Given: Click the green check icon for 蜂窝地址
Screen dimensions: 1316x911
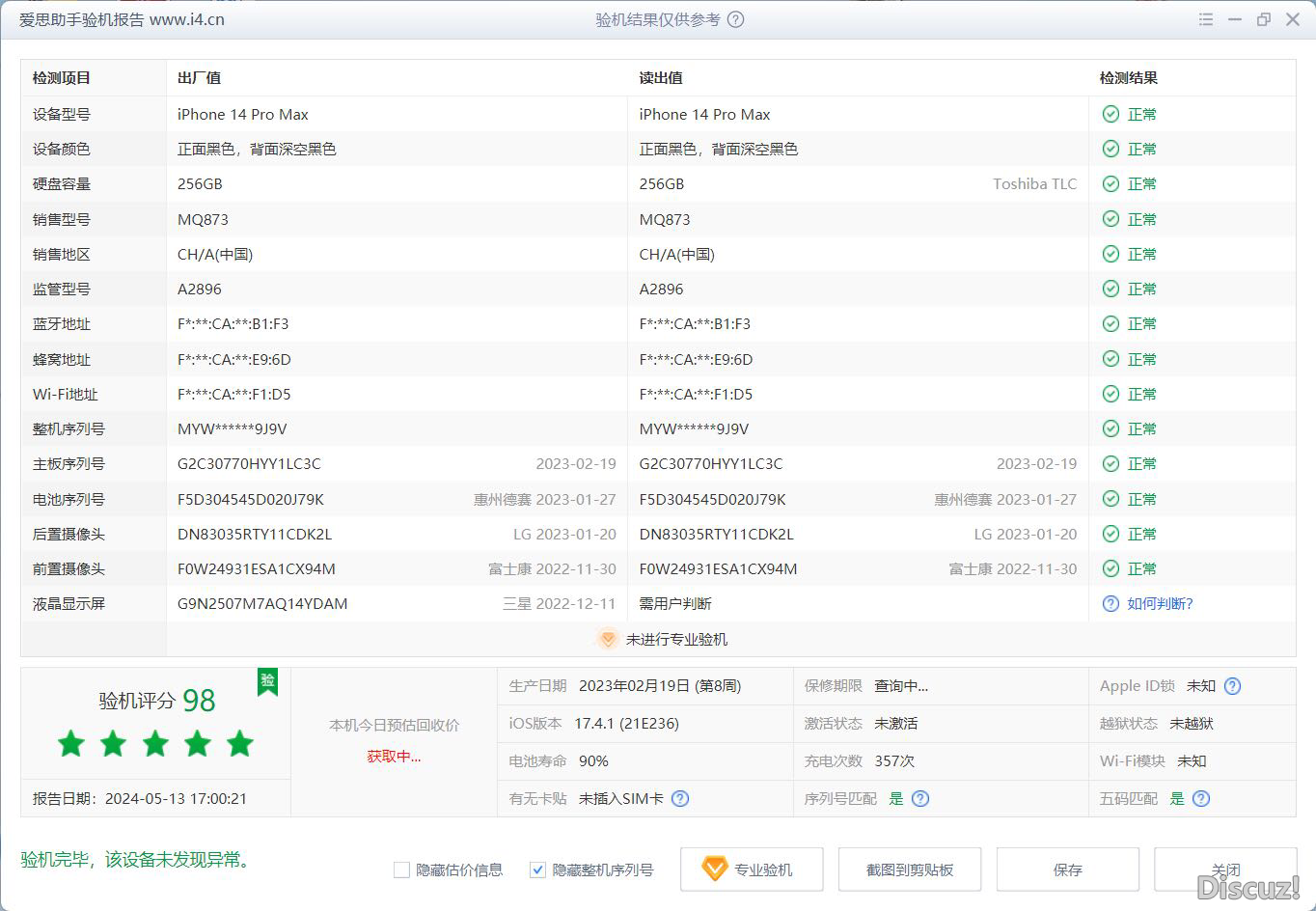Looking at the screenshot, I should coord(1110,359).
